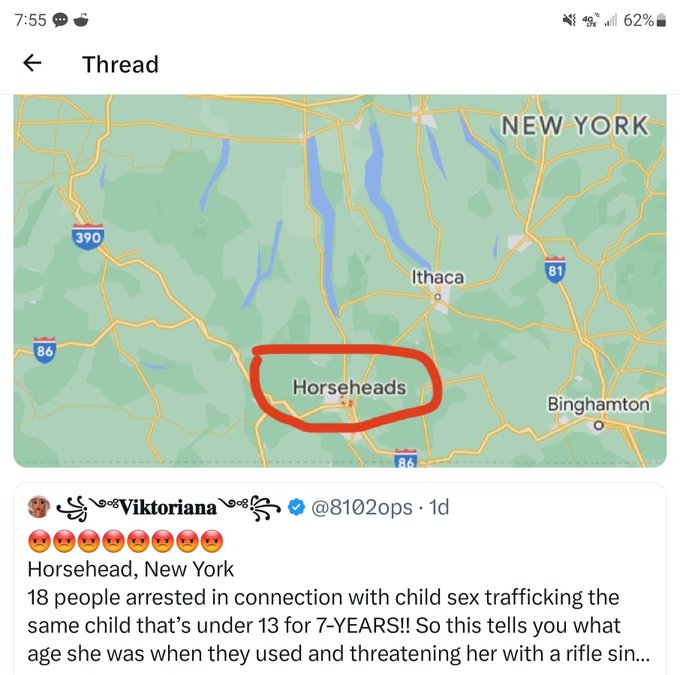Screen dimensions: 680x675
Task: Tap the Ithaca label on the map
Action: tap(437, 277)
